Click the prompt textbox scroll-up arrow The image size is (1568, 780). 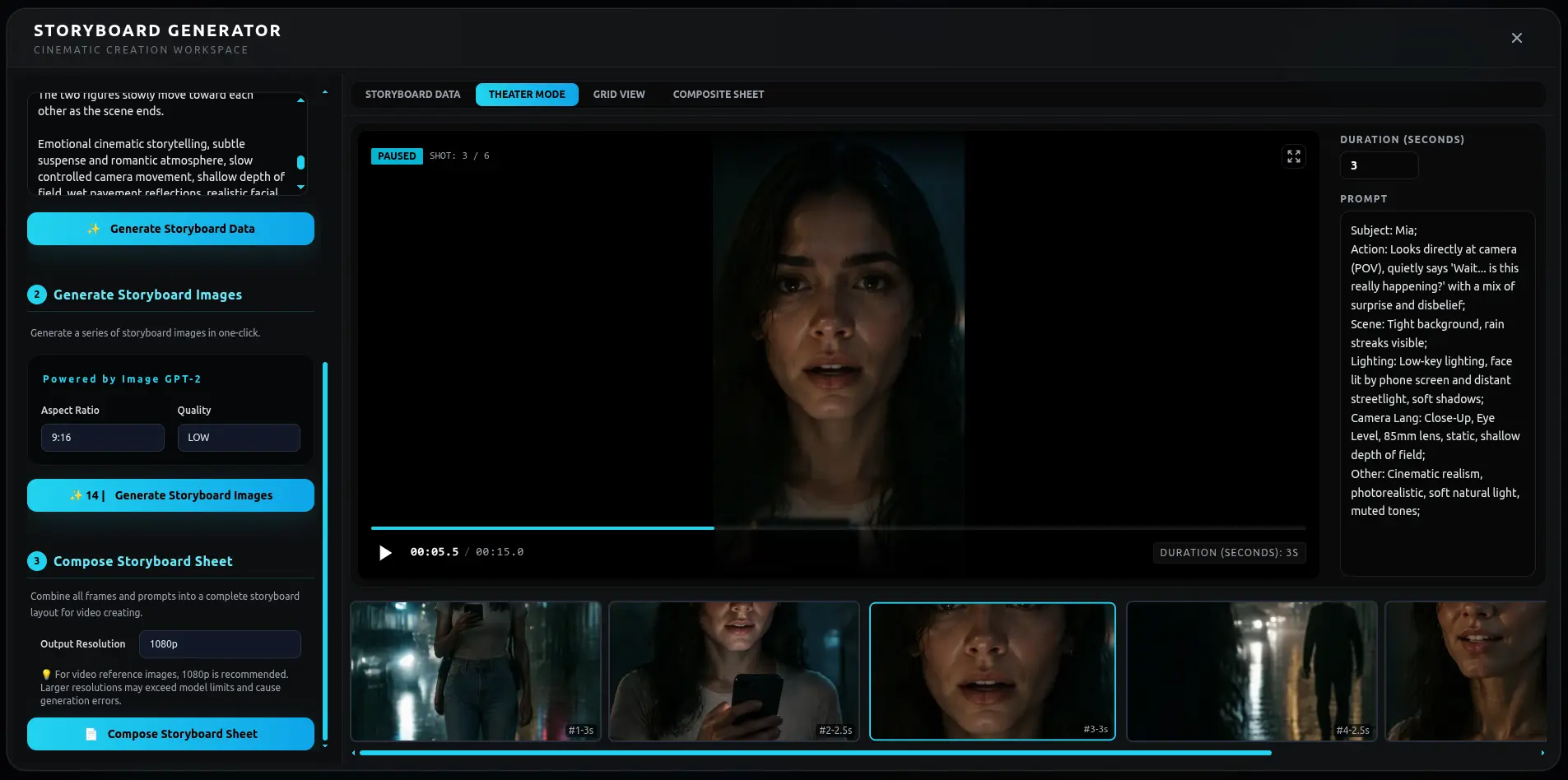pyautogui.click(x=300, y=100)
